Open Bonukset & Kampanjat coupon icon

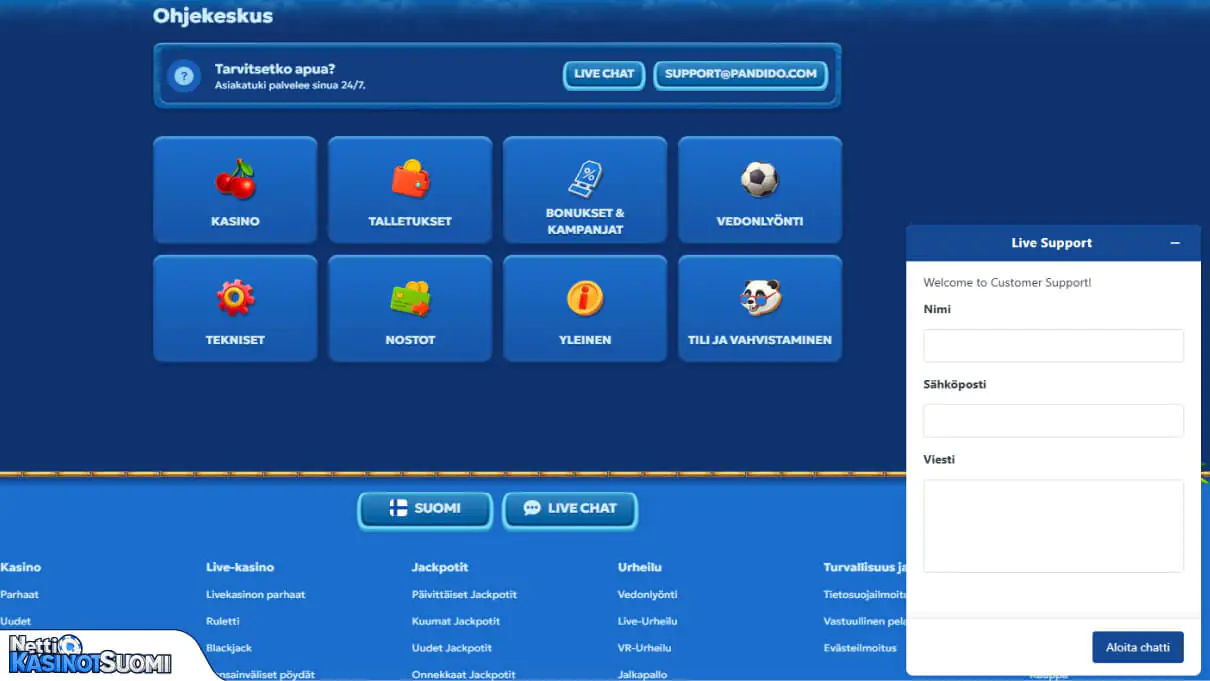[585, 179]
